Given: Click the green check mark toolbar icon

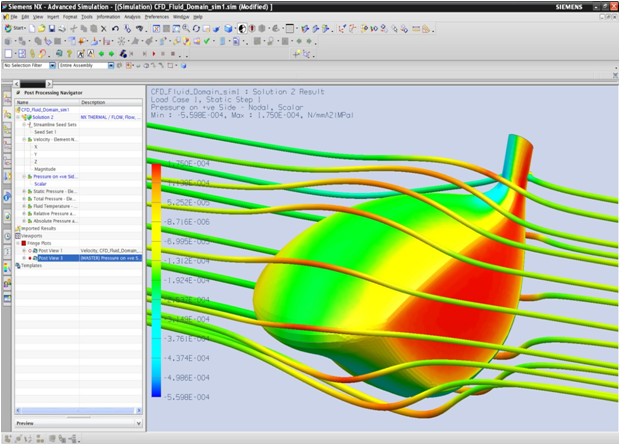Looking at the screenshot, I should pyautogui.click(x=207, y=41).
